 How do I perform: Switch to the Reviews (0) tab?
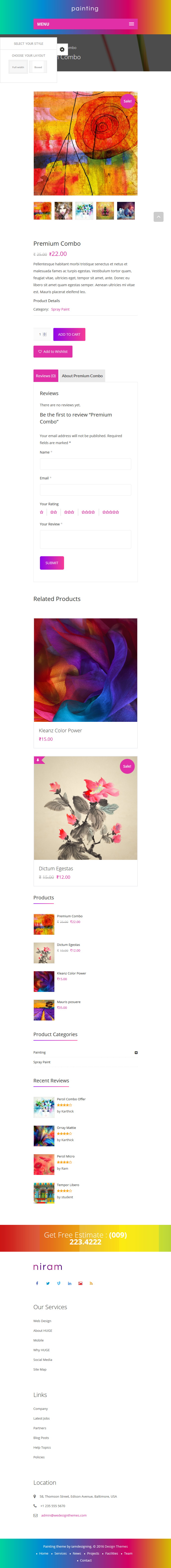(46, 375)
